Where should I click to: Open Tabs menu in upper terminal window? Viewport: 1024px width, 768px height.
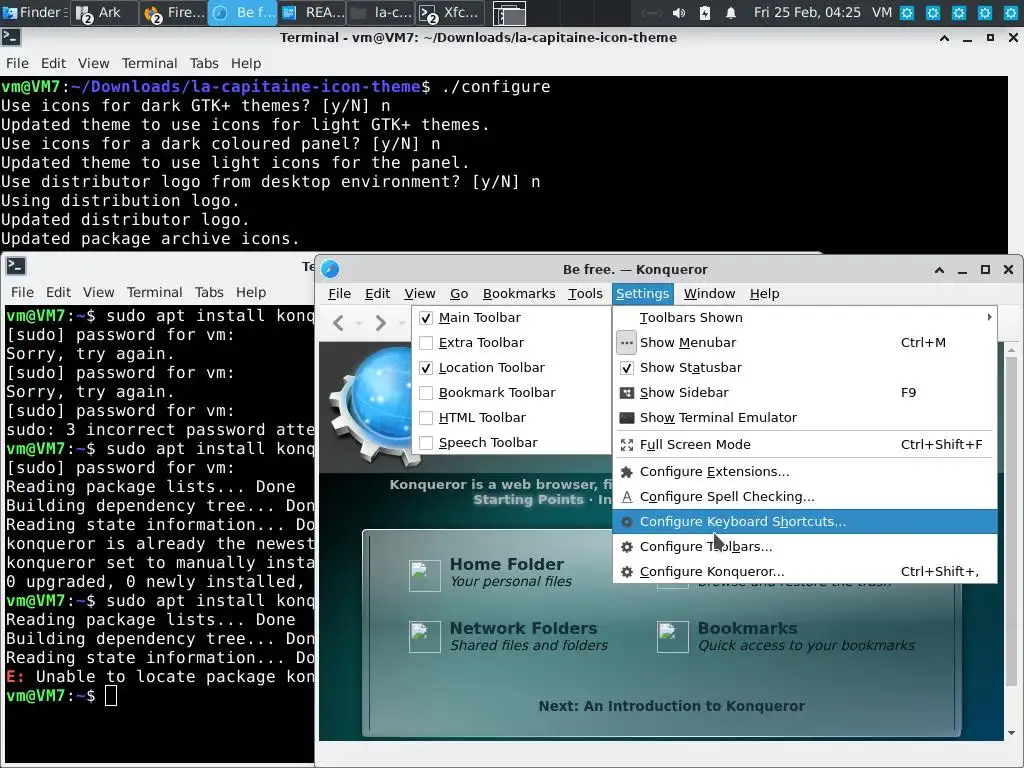204,63
